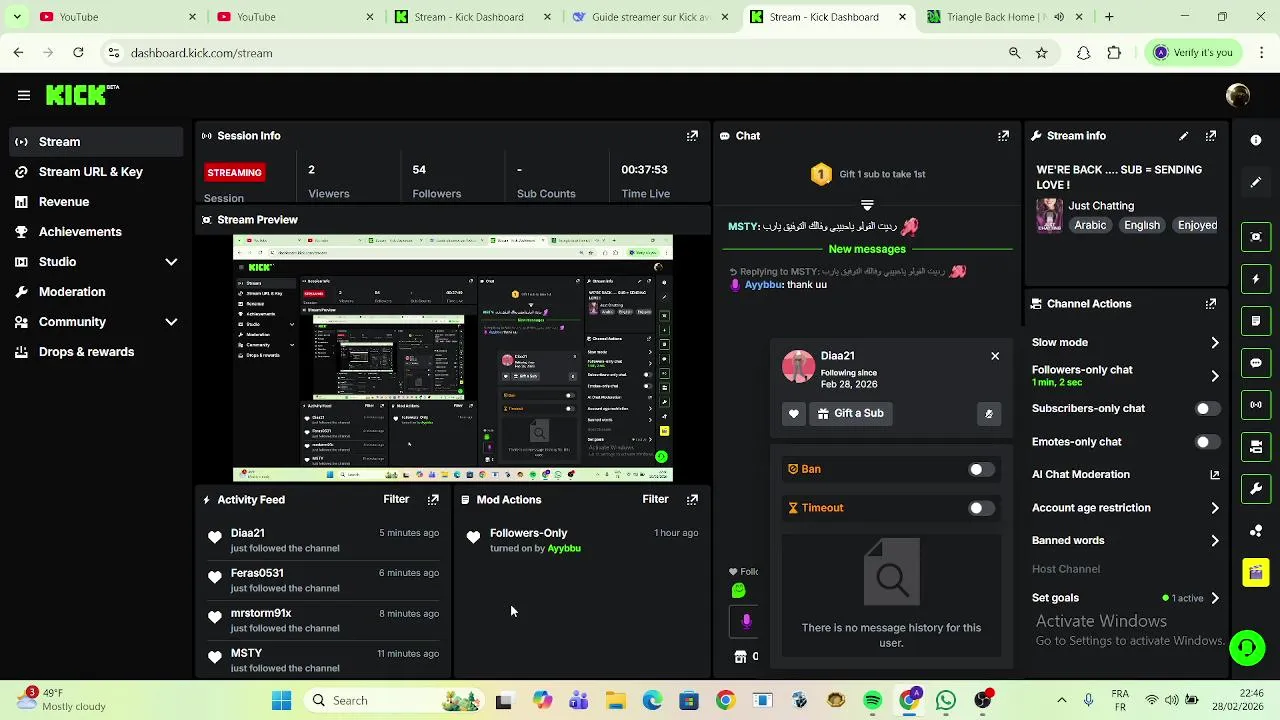Image resolution: width=1280 pixels, height=720 pixels.
Task: Pop out the Channel Actions panel
Action: pos(1211,304)
